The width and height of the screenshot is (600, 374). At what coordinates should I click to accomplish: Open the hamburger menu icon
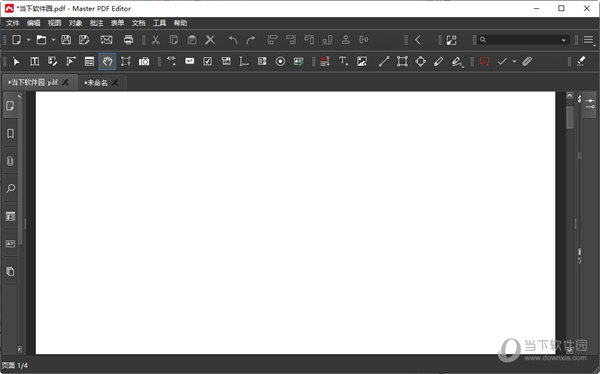(x=589, y=40)
